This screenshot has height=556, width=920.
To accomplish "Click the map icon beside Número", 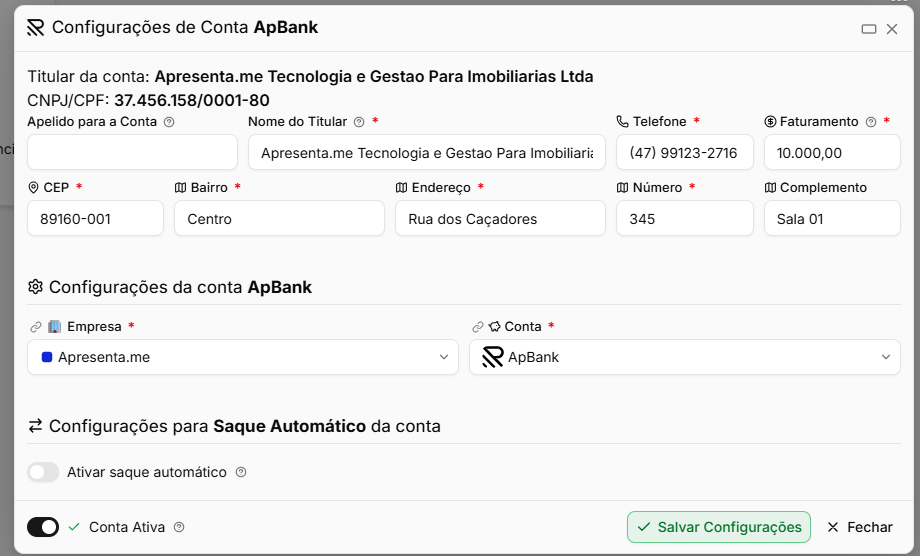I will [623, 188].
